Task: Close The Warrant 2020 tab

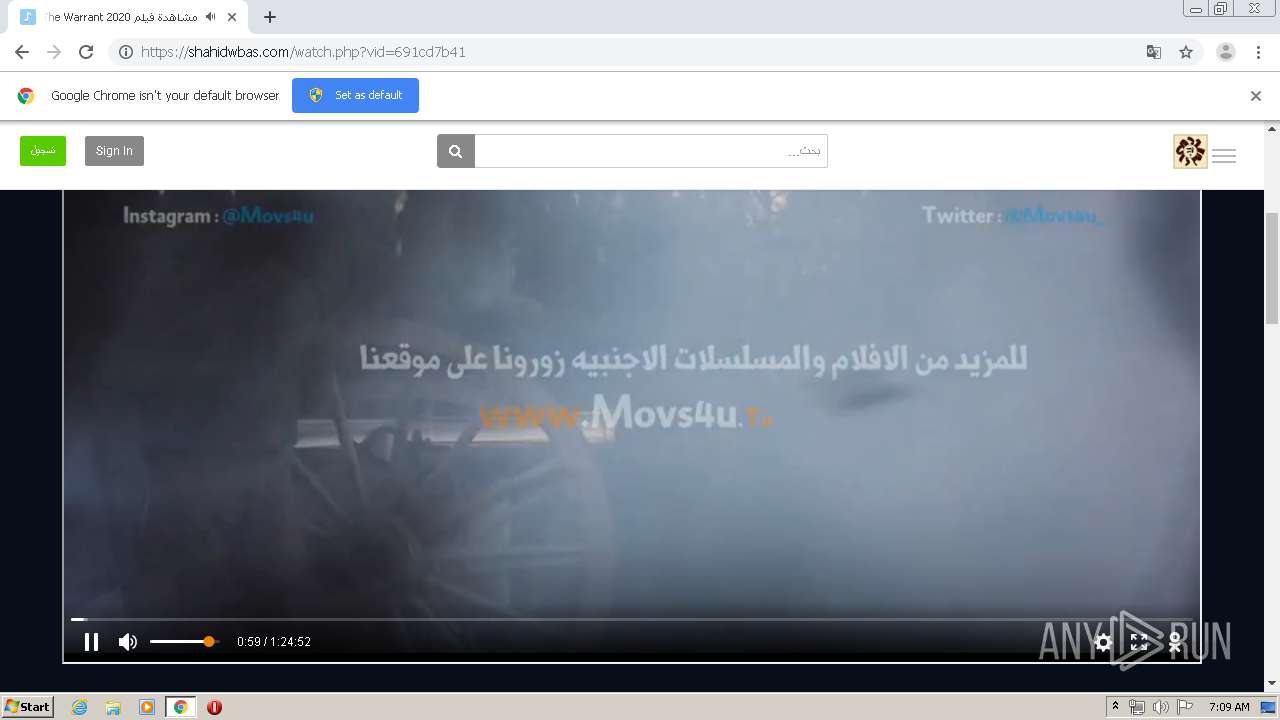Action: (232, 17)
